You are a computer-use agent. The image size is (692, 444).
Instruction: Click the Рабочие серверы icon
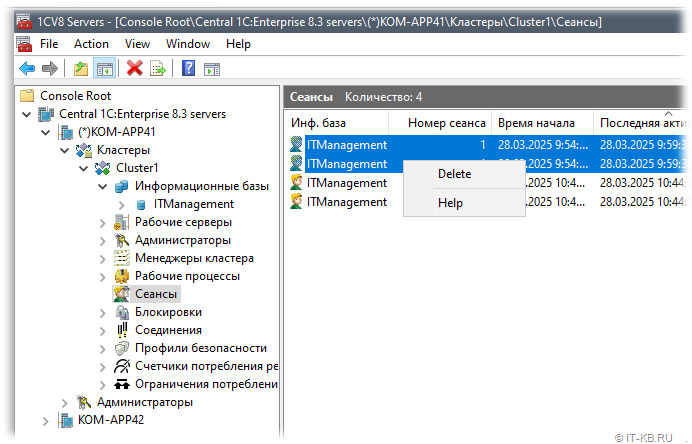[x=121, y=222]
